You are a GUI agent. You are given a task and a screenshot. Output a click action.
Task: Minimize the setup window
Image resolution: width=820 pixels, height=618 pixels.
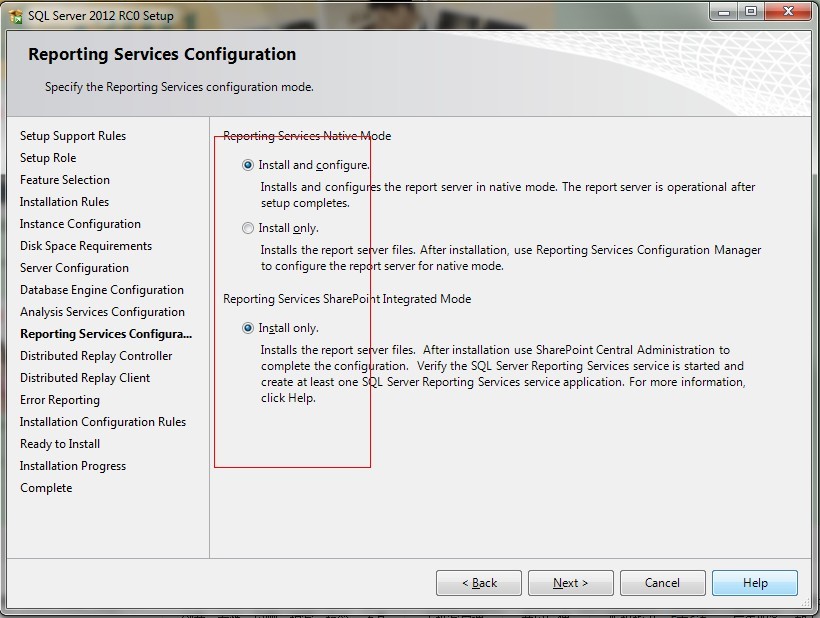[x=724, y=12]
